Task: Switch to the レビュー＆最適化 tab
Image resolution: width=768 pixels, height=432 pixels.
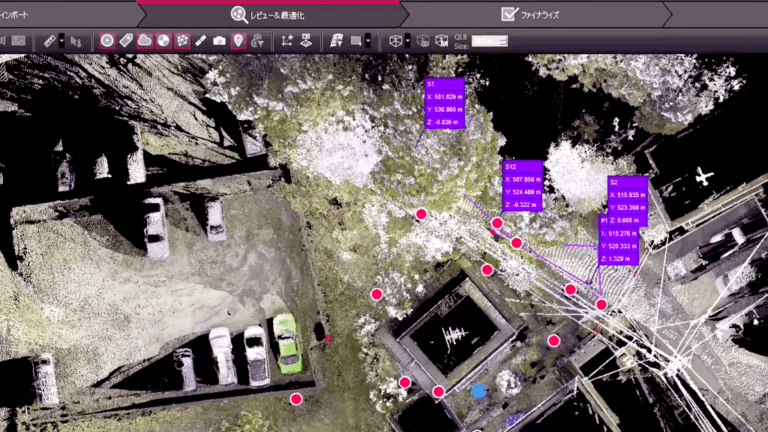Action: pyautogui.click(x=268, y=14)
